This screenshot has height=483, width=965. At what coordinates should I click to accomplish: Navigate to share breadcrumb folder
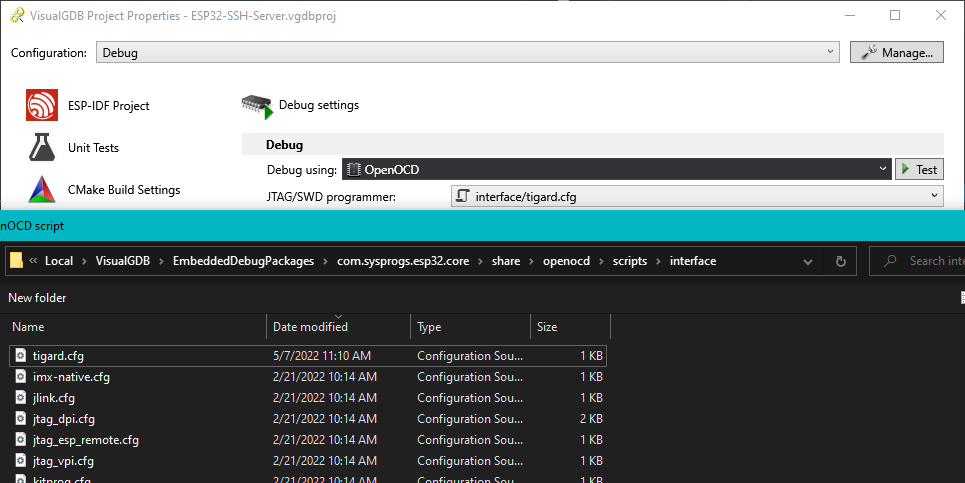tap(506, 261)
